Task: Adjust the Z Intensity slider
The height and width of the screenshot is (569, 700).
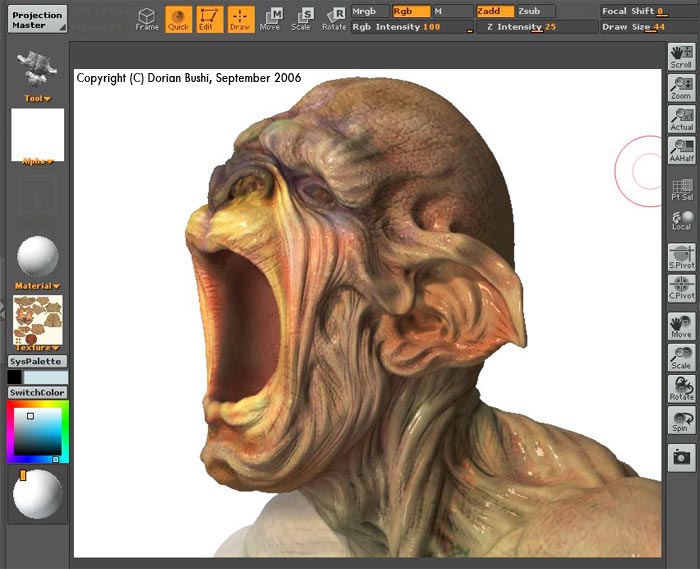Action: (x=537, y=27)
